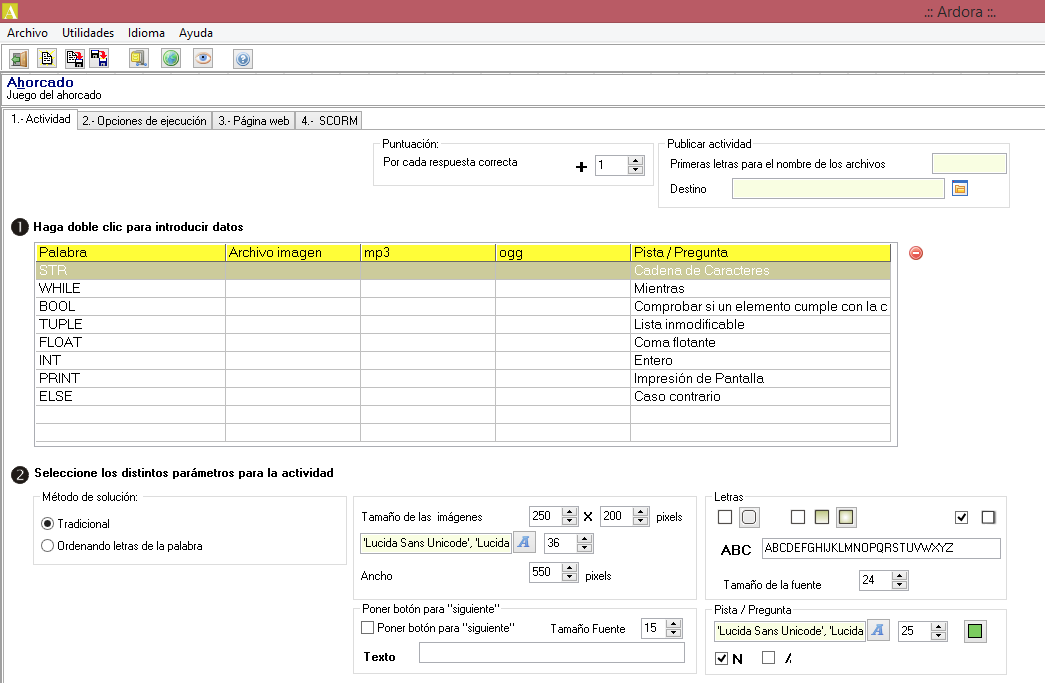Increase Tamaño Fuente 15 for next button
The image size is (1045, 683).
674,624
